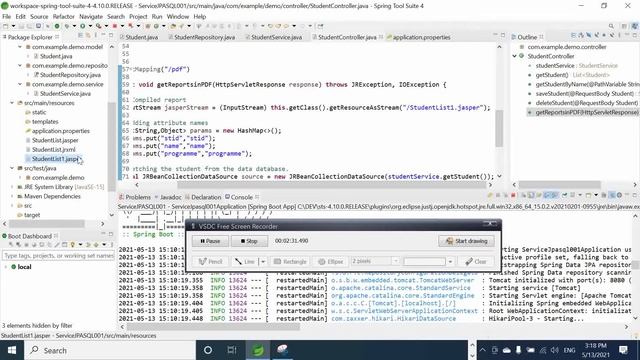640x360 pixels.
Task: Open the Spring perspective icon at top right
Action: (x=635, y=26)
